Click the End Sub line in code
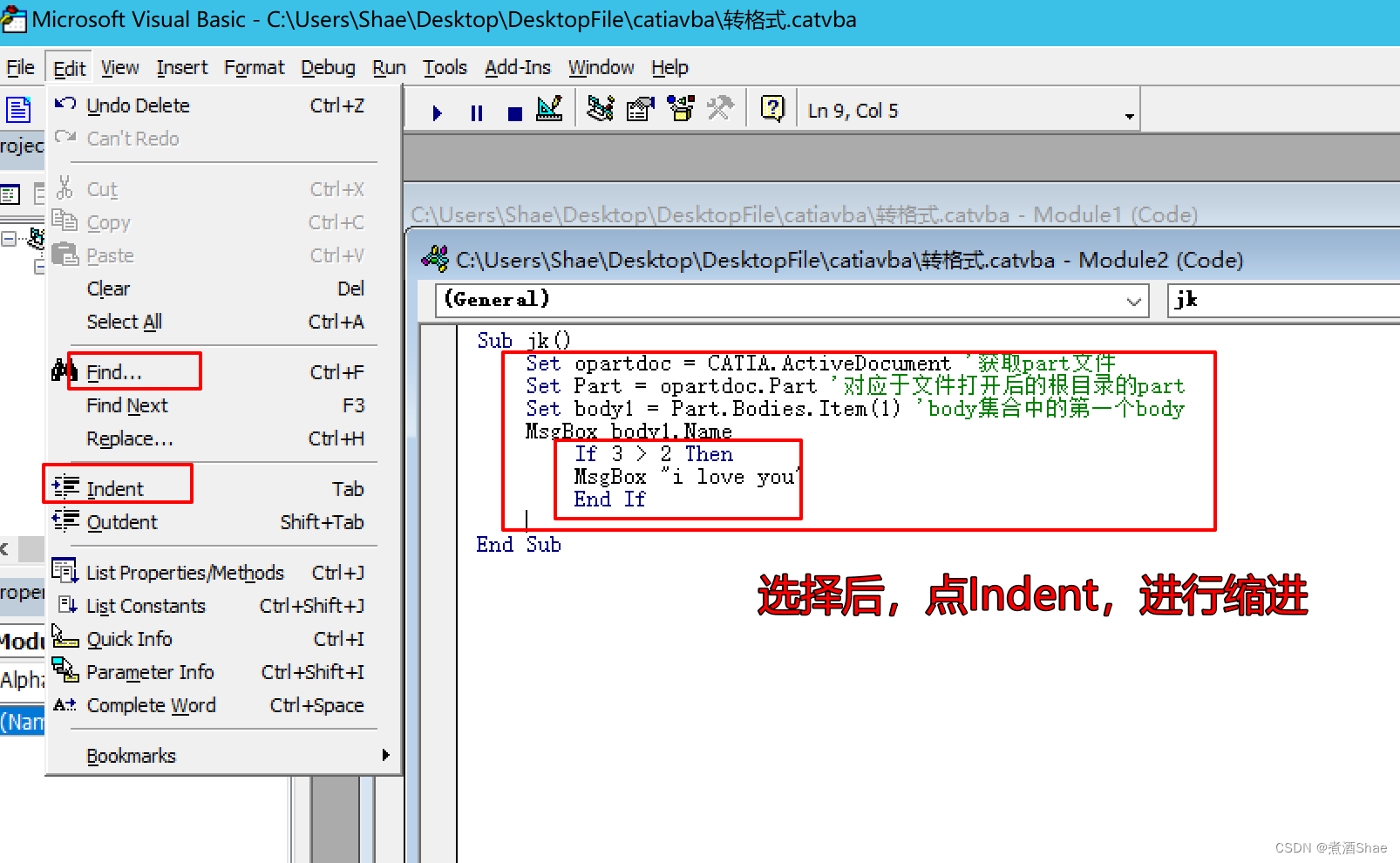This screenshot has width=1400, height=863. pos(519,545)
